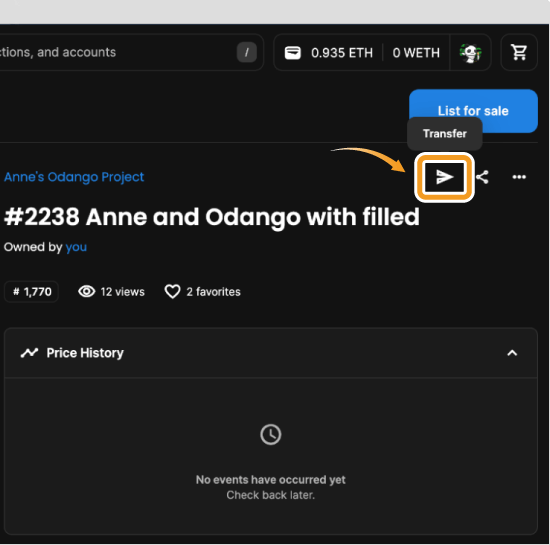
Task: Collapse the Price History panel chevron
Action: tap(512, 353)
